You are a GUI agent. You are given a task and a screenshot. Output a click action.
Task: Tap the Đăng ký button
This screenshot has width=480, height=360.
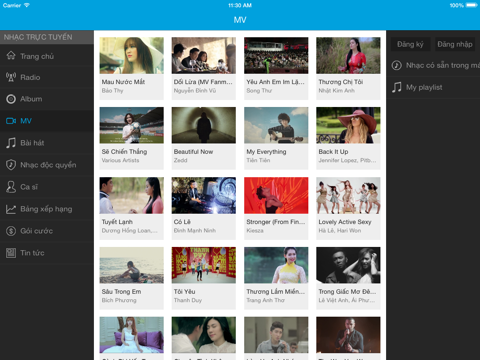coord(410,44)
